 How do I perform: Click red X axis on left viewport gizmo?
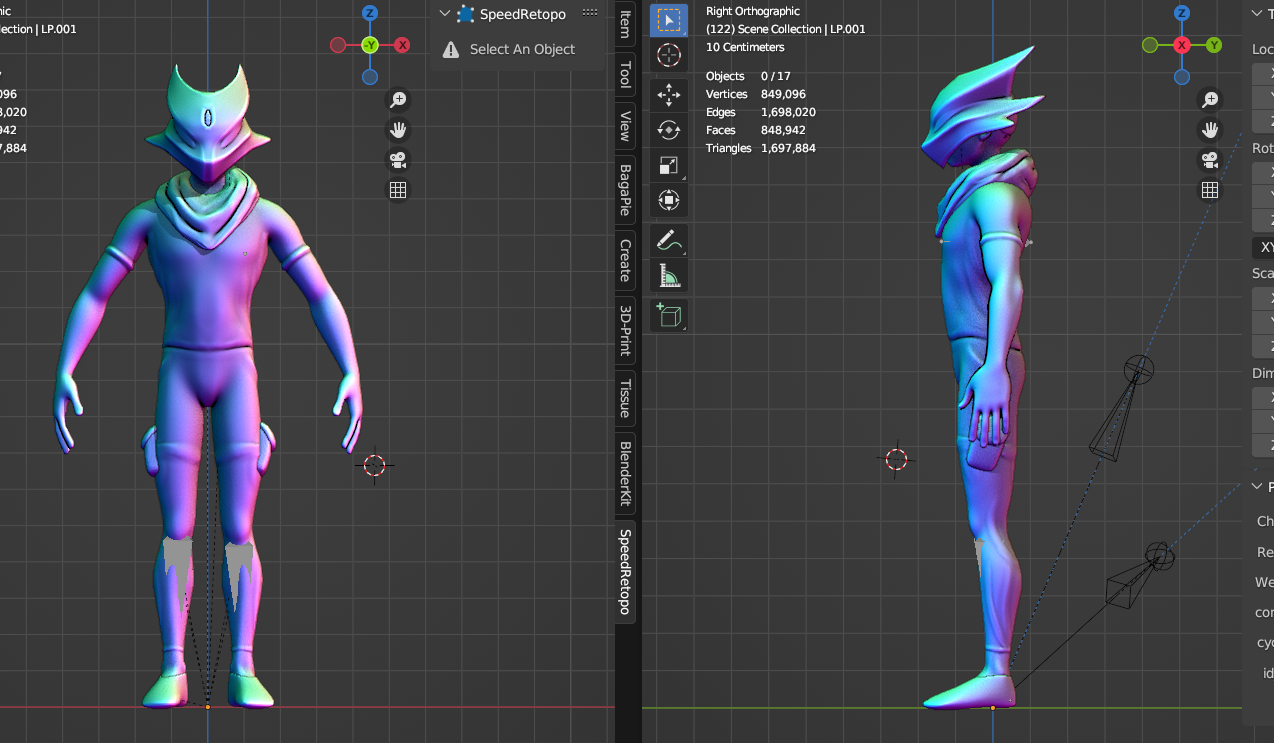click(402, 45)
